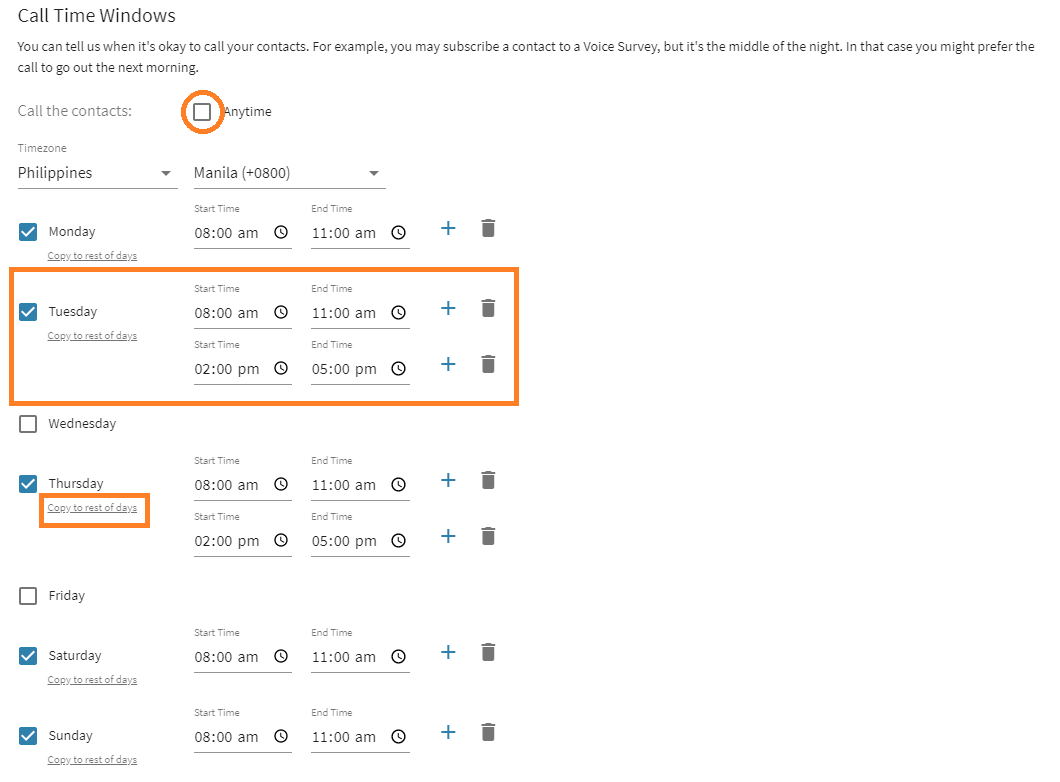Viewport: 1060px width, 782px height.
Task: Click the plus icon in Sunday's row
Action: [448, 733]
